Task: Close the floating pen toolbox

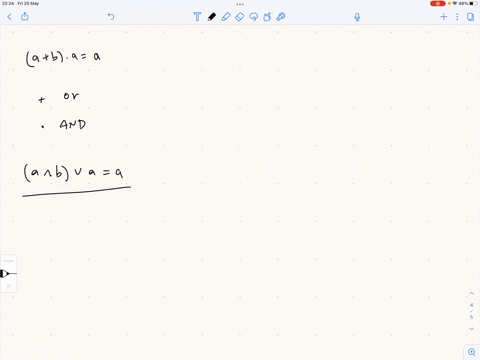Action: [8, 286]
